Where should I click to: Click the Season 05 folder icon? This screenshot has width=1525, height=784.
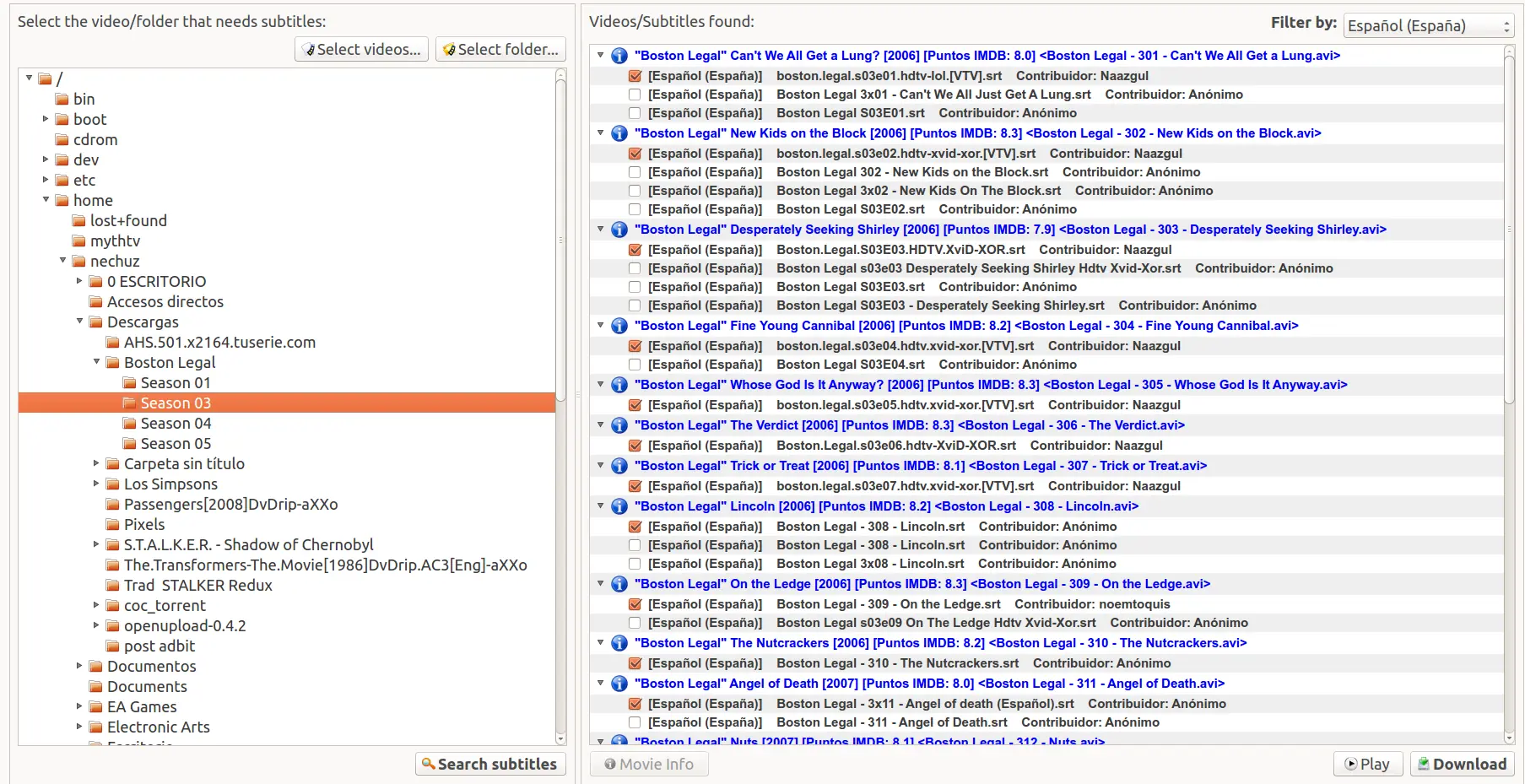pyautogui.click(x=129, y=444)
